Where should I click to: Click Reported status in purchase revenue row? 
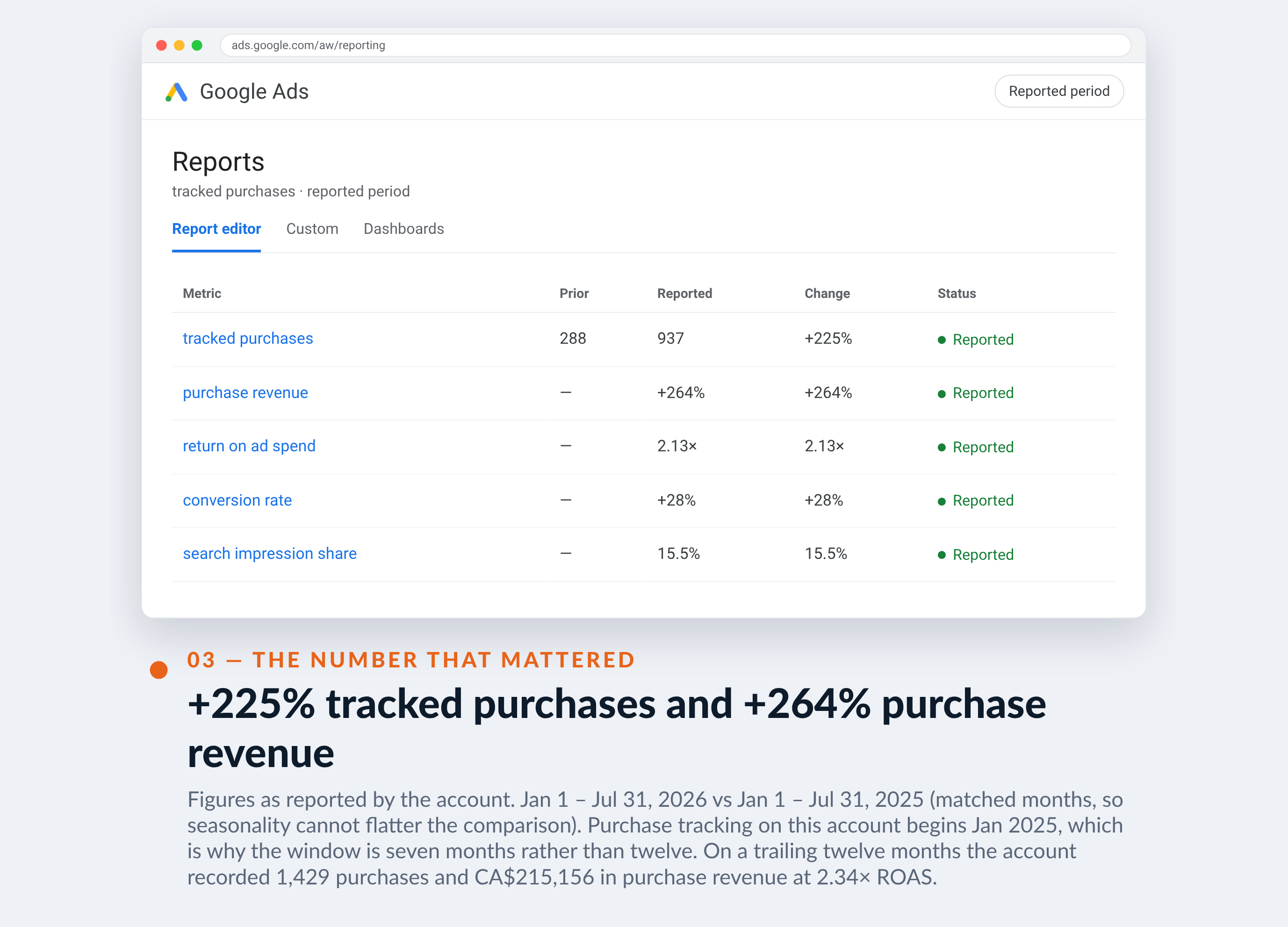[976, 393]
